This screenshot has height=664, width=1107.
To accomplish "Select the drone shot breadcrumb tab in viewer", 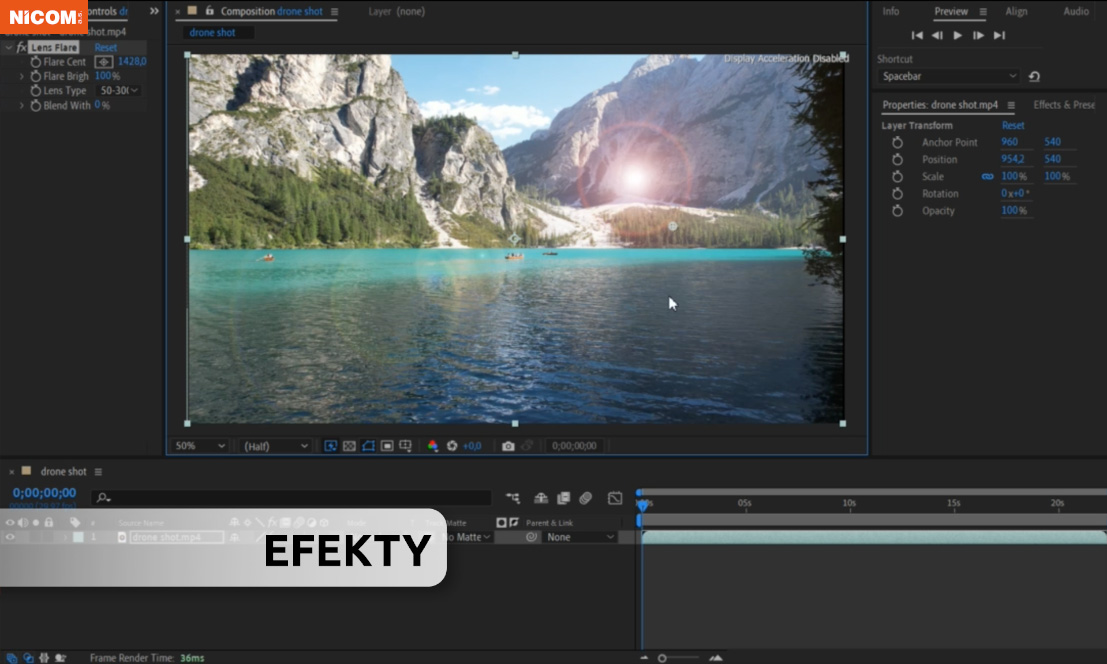I will click(212, 32).
